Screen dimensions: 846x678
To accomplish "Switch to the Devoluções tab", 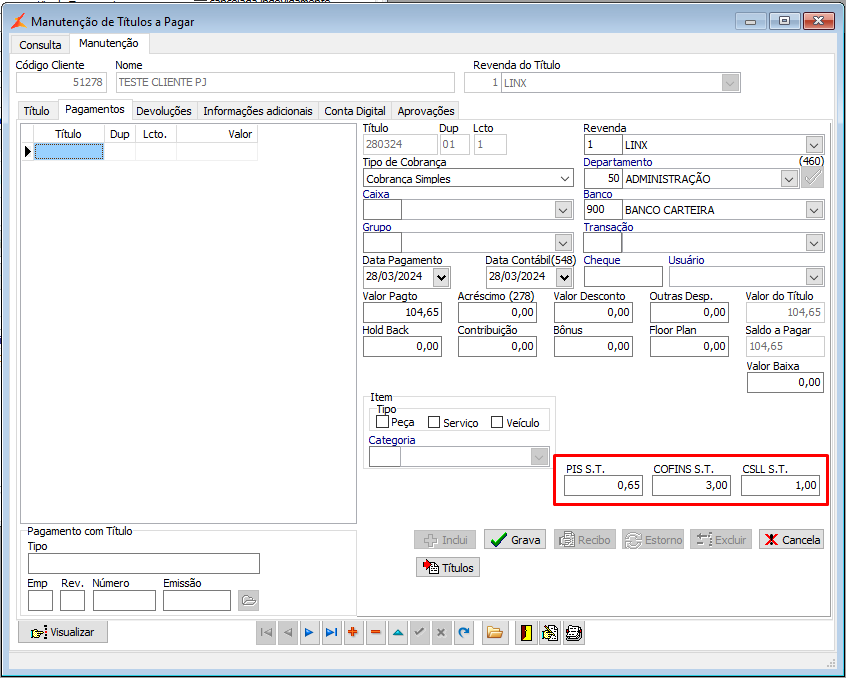I will click(x=163, y=111).
